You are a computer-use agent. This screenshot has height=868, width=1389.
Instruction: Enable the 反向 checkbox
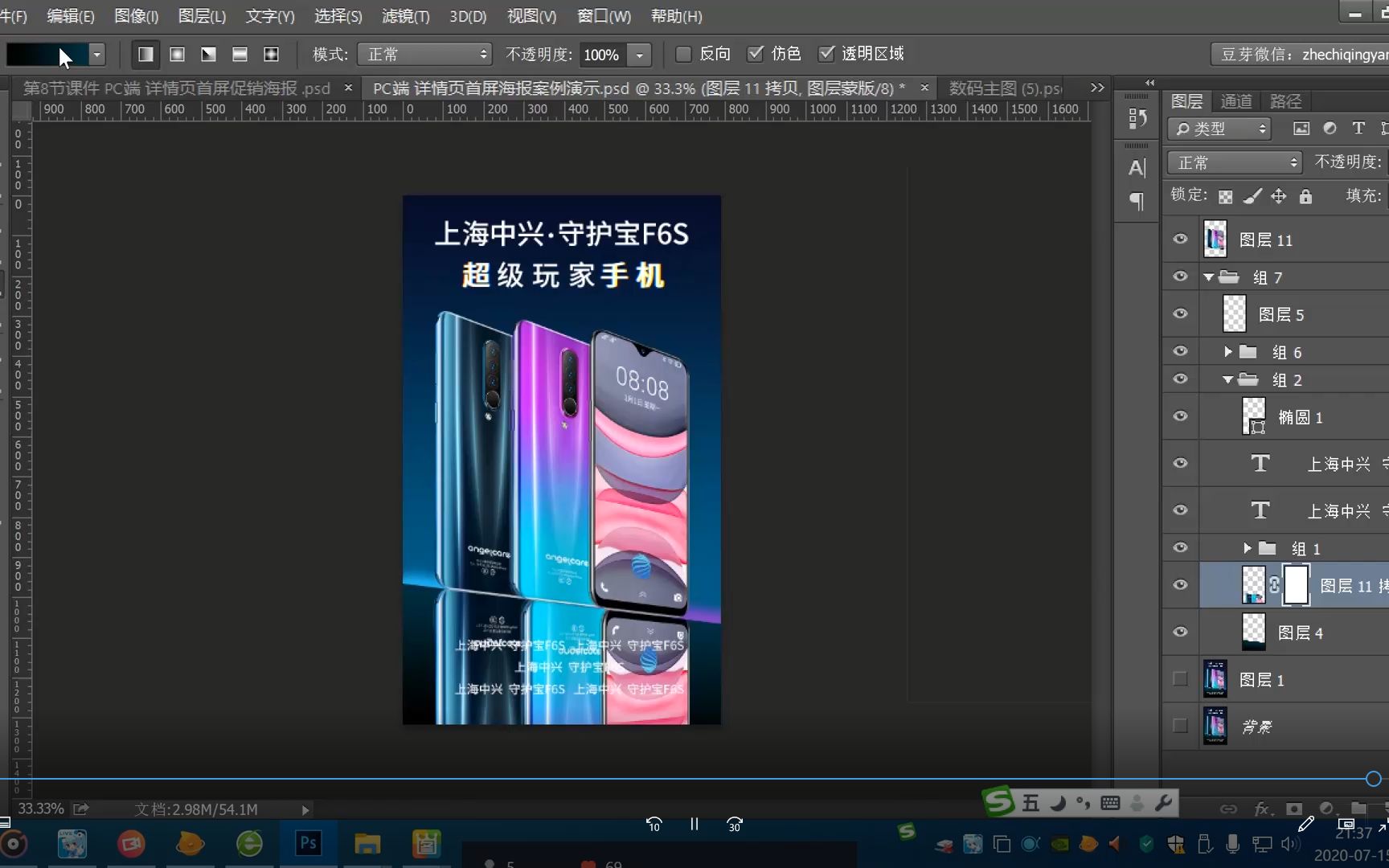[683, 54]
